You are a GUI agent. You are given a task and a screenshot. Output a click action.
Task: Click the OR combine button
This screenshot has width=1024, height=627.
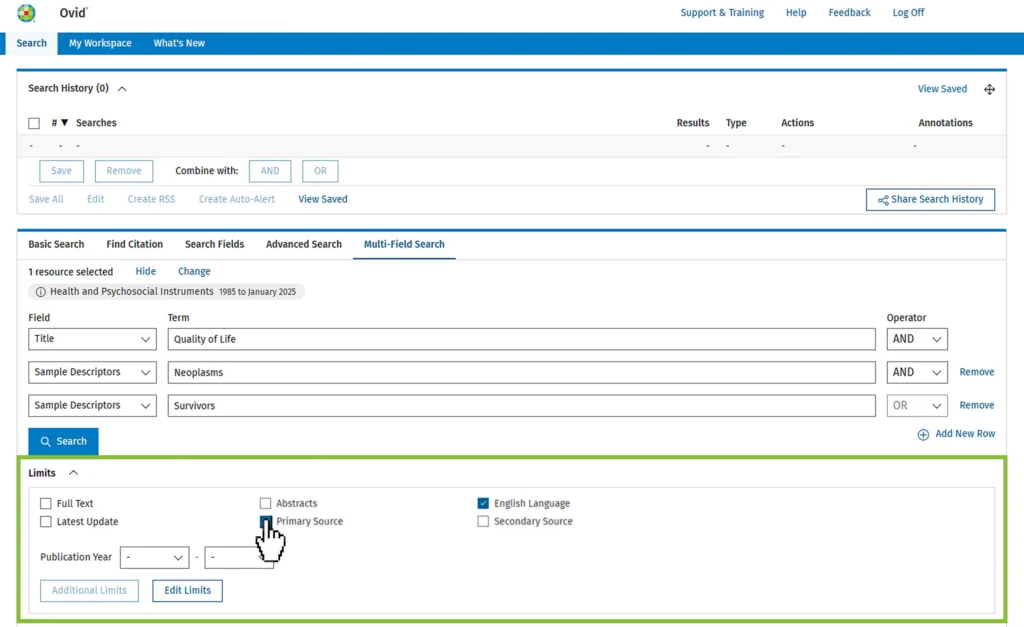320,171
